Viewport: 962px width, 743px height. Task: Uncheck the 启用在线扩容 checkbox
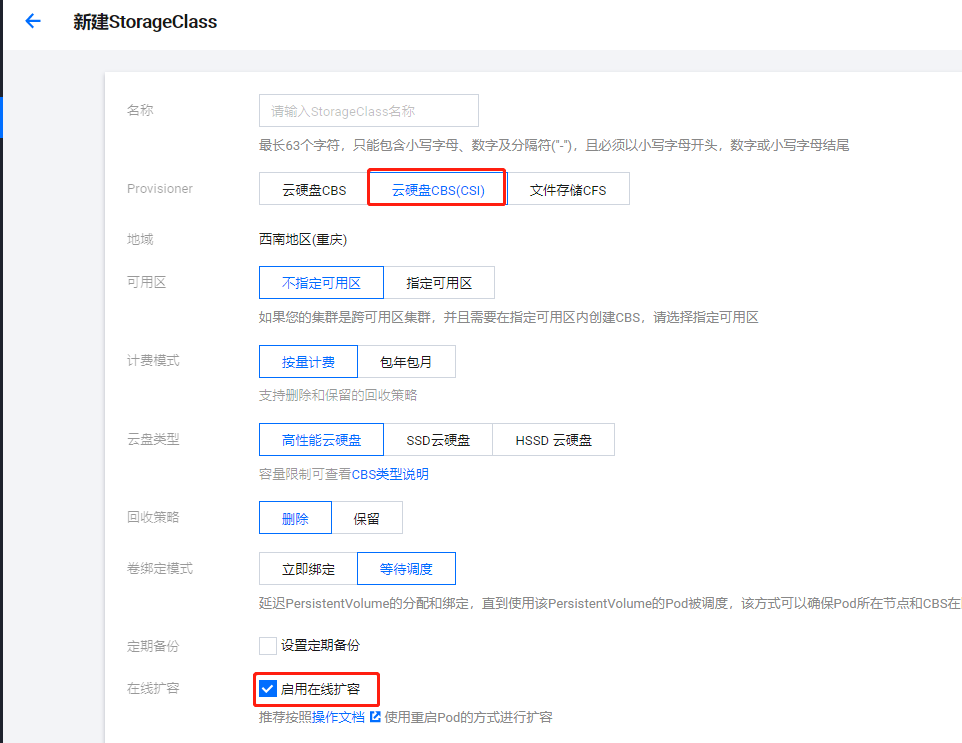coord(267,689)
